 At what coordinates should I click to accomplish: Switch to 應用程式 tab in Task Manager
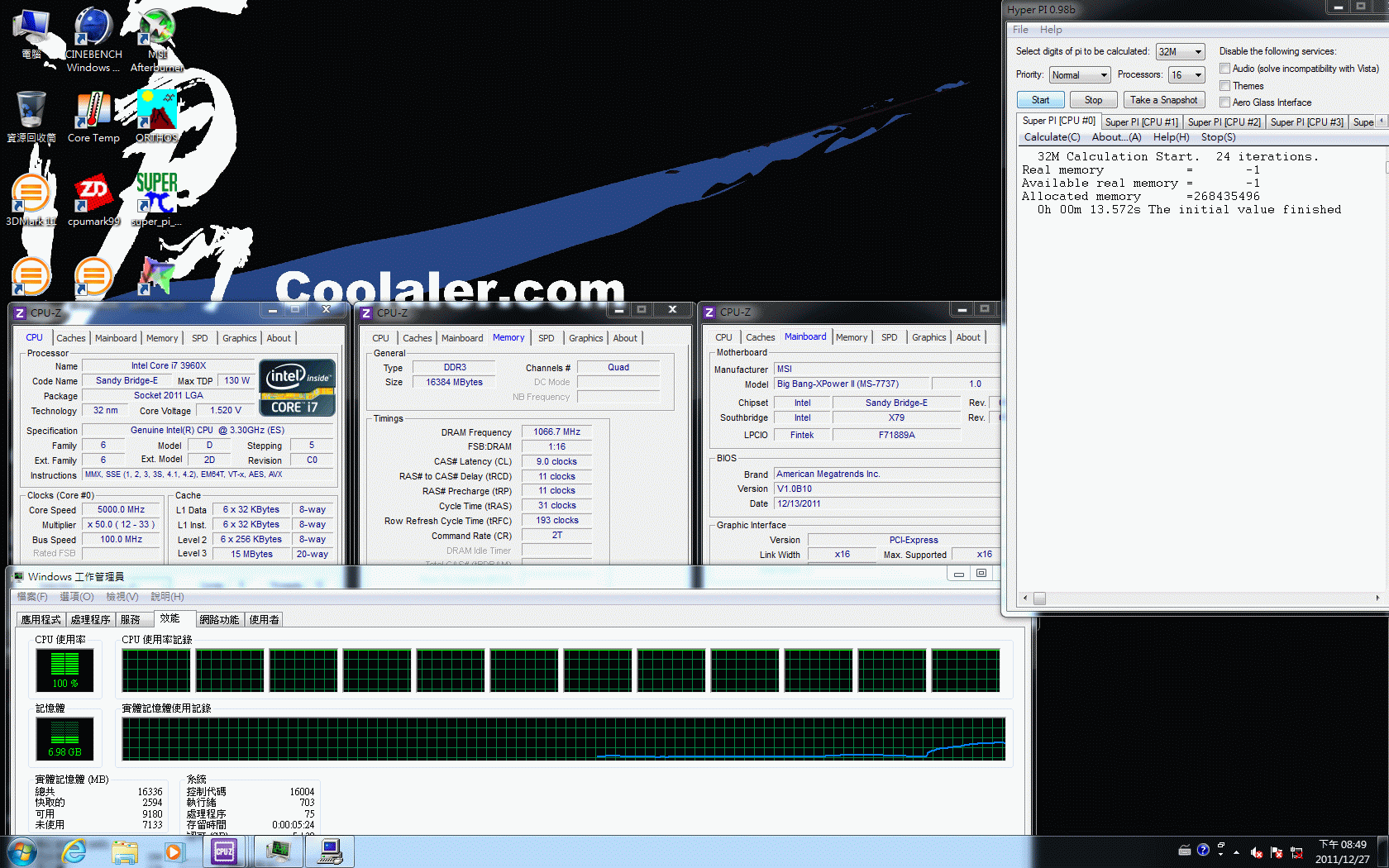pos(41,619)
